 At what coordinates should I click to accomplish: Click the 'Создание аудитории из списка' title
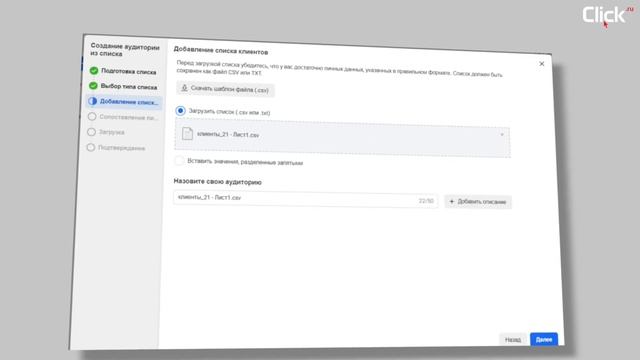[125, 50]
